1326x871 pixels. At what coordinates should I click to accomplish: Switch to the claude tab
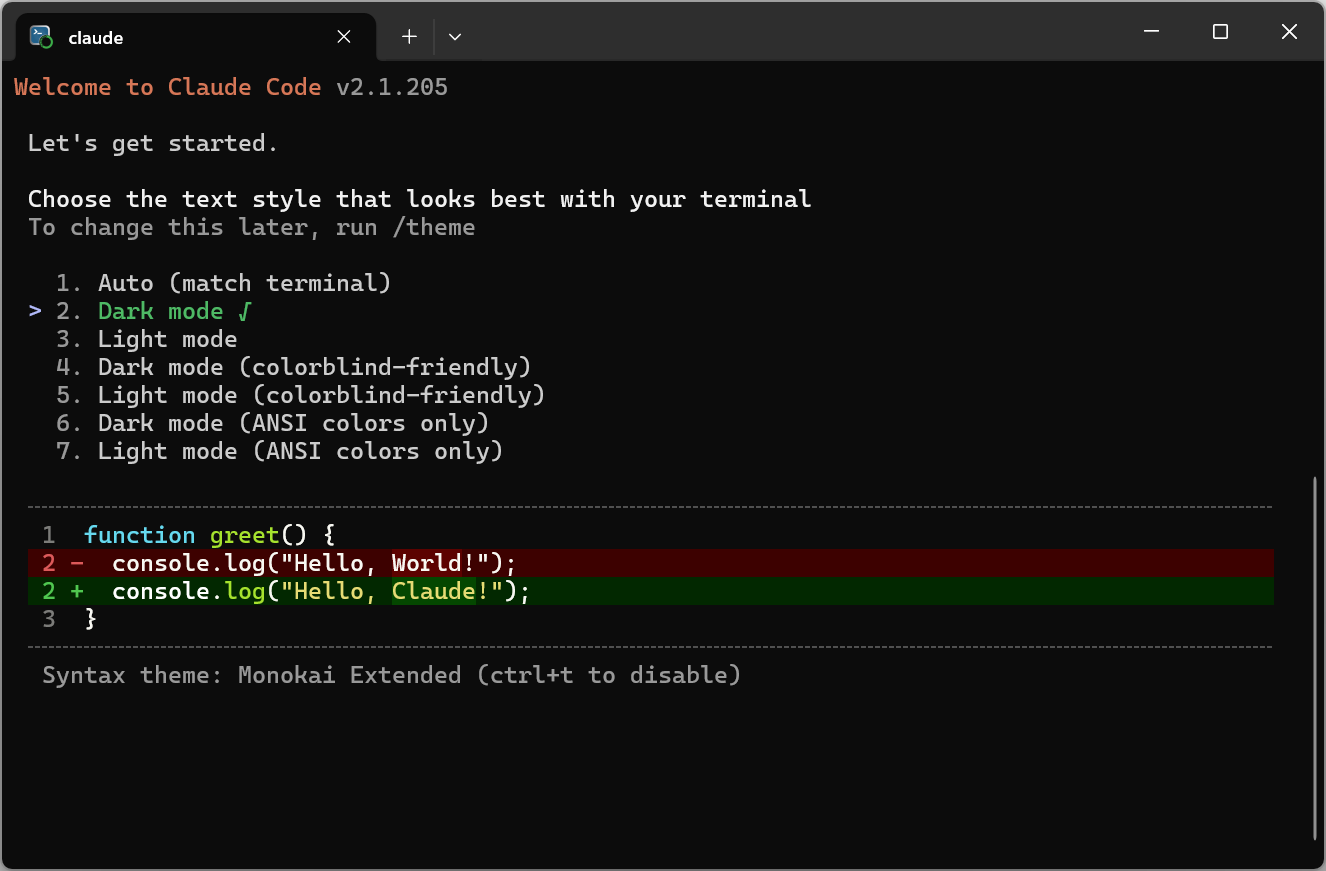(x=195, y=37)
